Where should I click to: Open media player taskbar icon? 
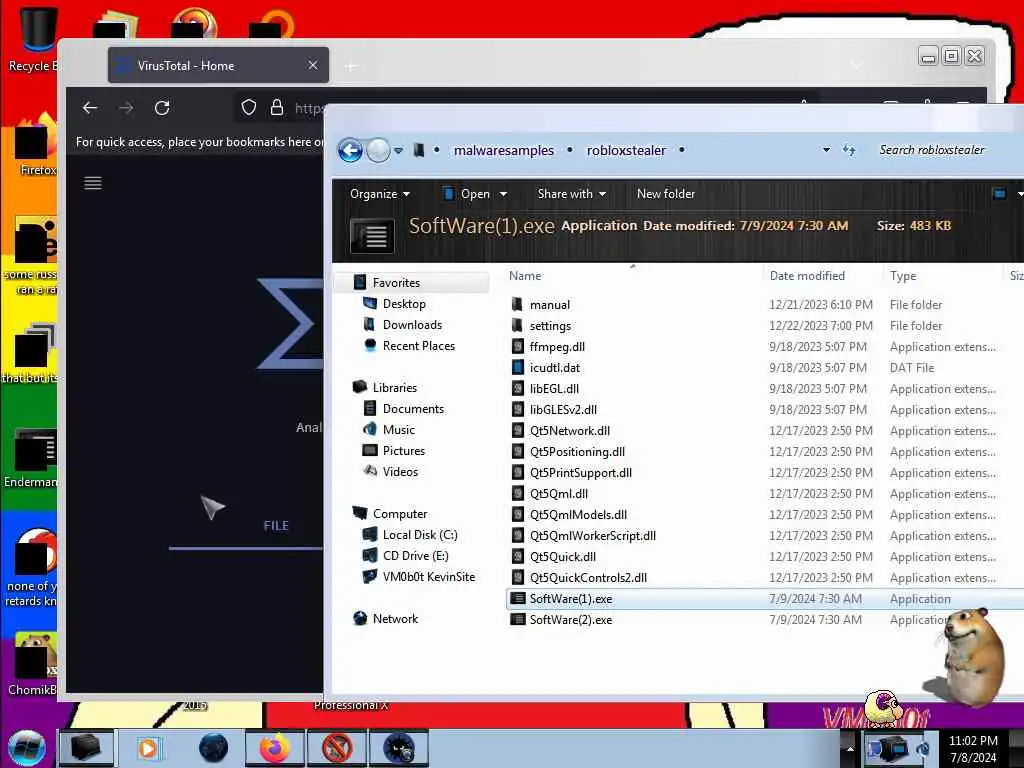coord(149,748)
